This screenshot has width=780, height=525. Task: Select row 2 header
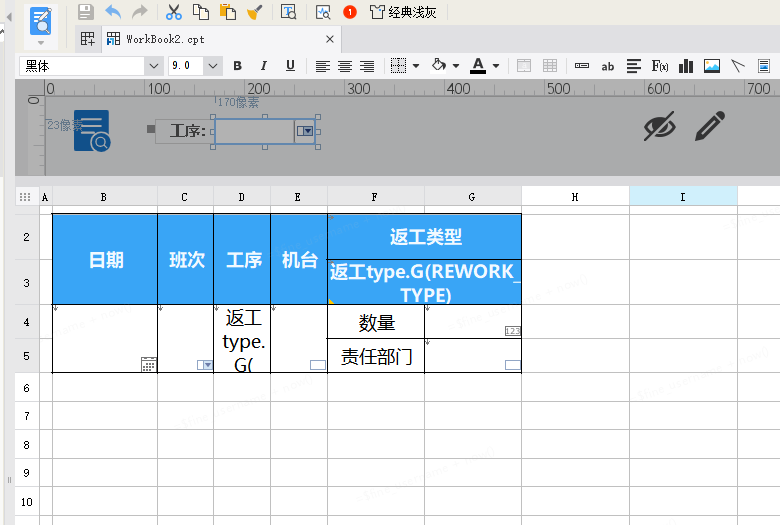tap(26, 237)
